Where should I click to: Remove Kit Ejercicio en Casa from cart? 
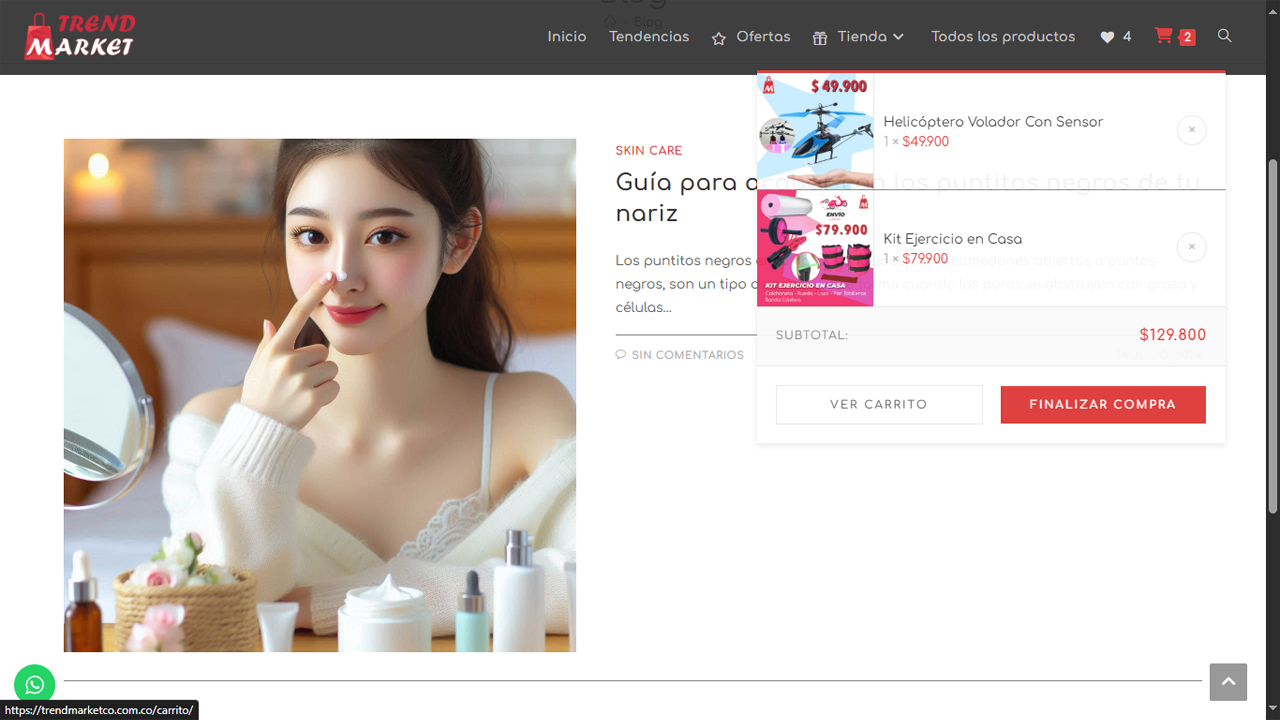1191,247
